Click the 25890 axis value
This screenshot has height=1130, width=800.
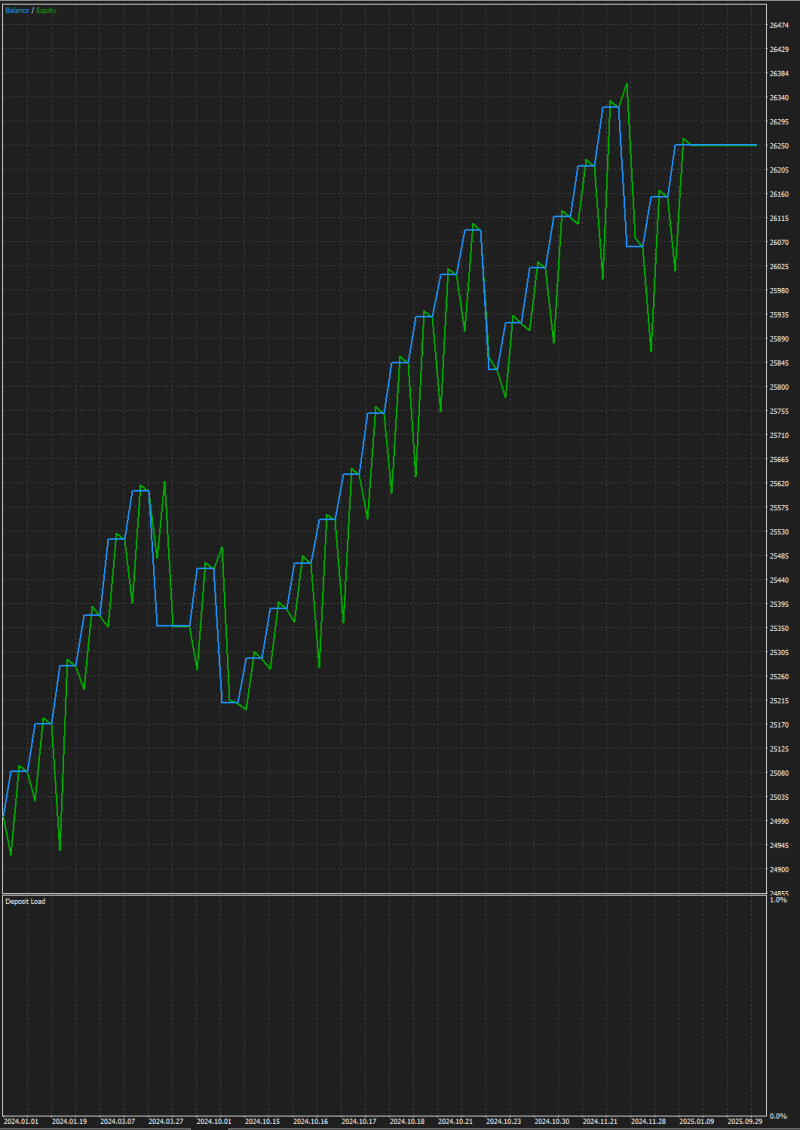click(778, 339)
